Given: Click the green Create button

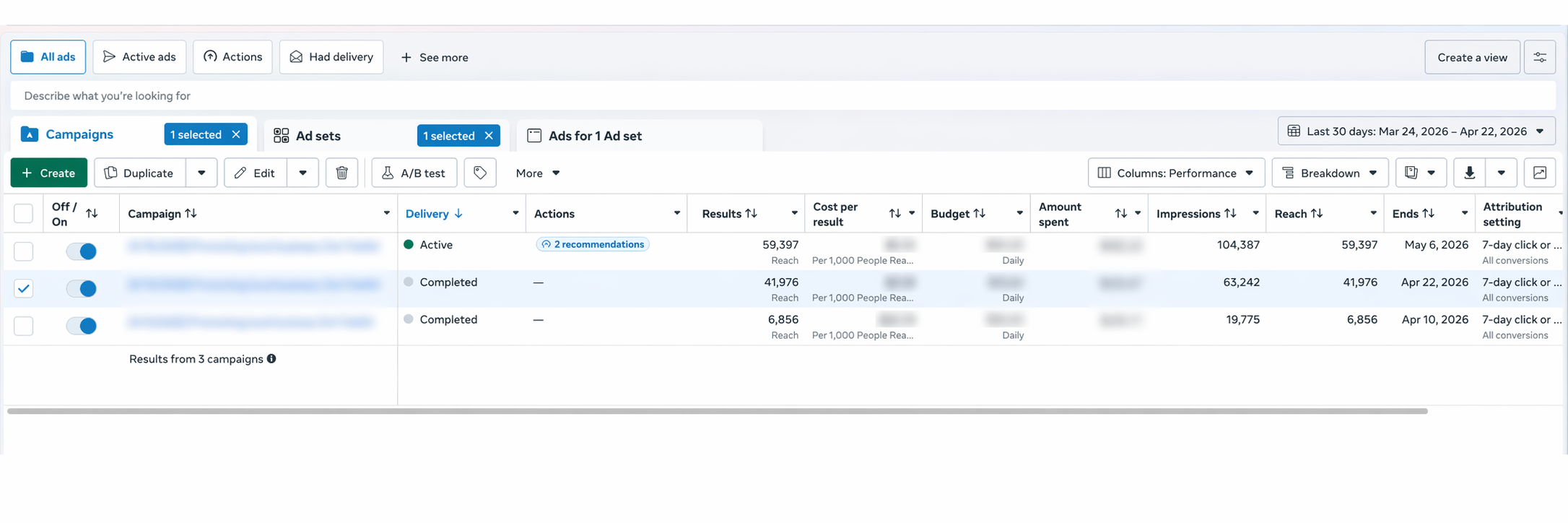Looking at the screenshot, I should pos(48,173).
